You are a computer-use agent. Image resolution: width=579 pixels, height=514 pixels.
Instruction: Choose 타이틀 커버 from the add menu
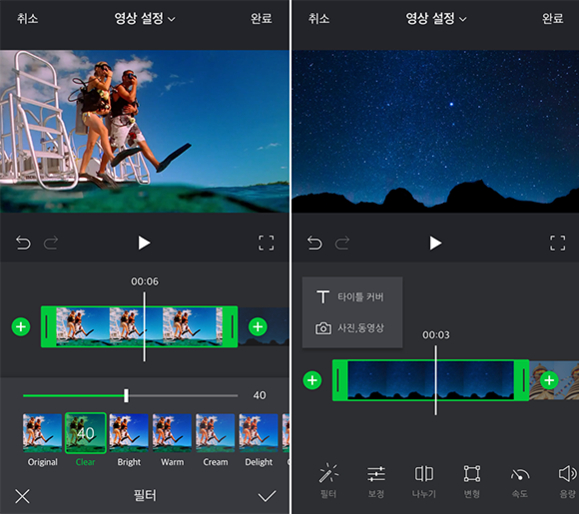350,297
